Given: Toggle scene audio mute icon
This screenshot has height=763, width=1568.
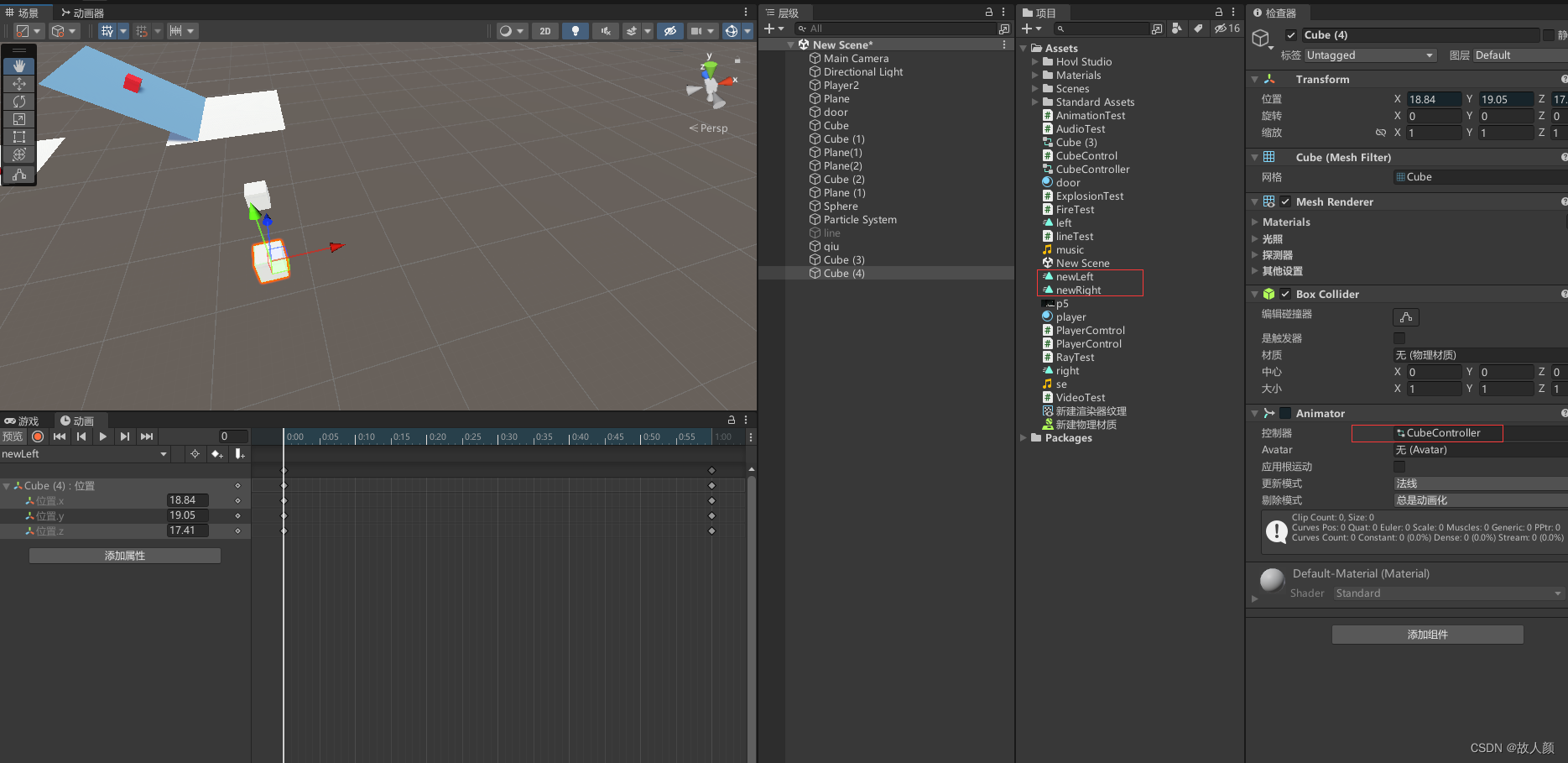Looking at the screenshot, I should [604, 31].
